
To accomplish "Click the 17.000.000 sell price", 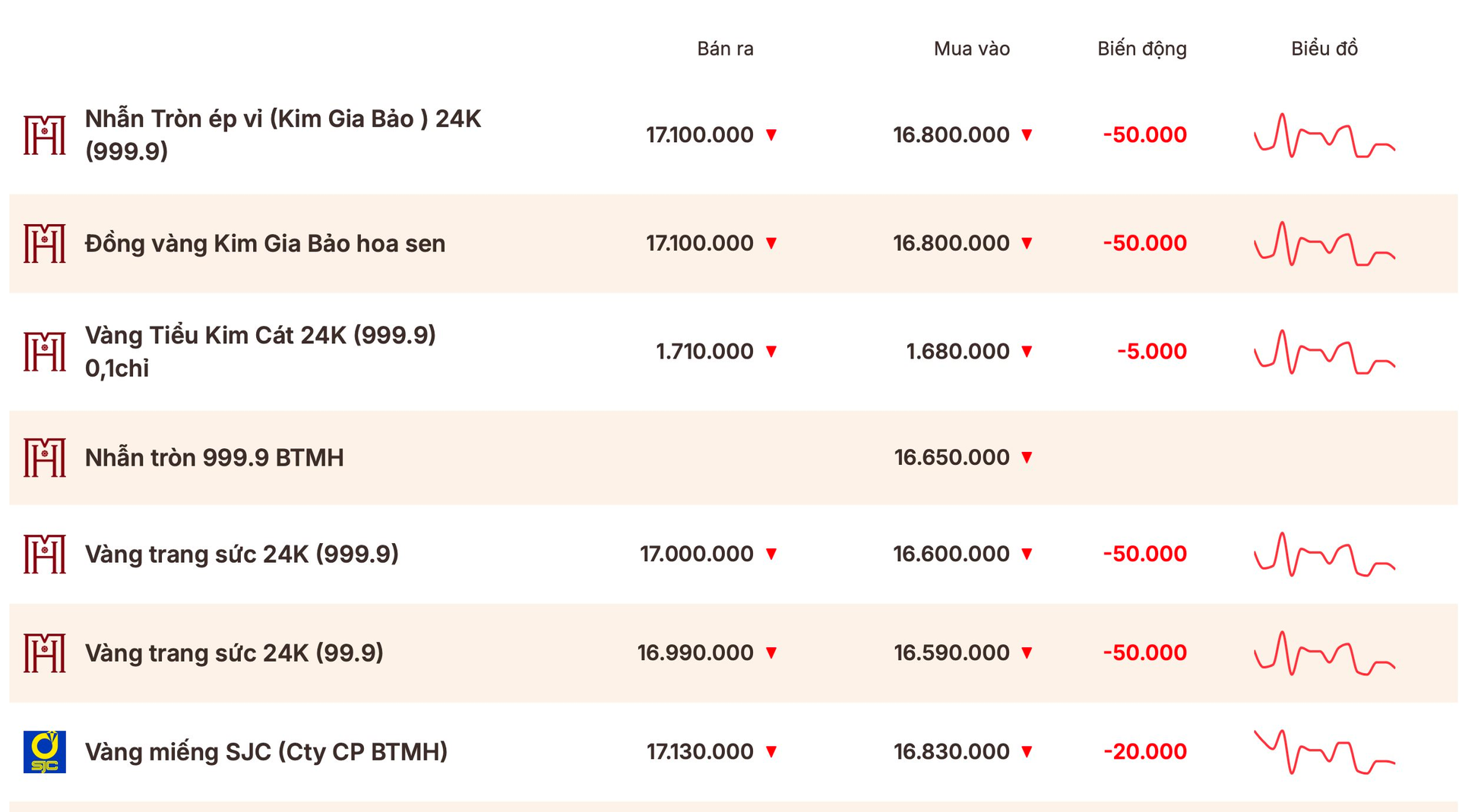I will (696, 554).
